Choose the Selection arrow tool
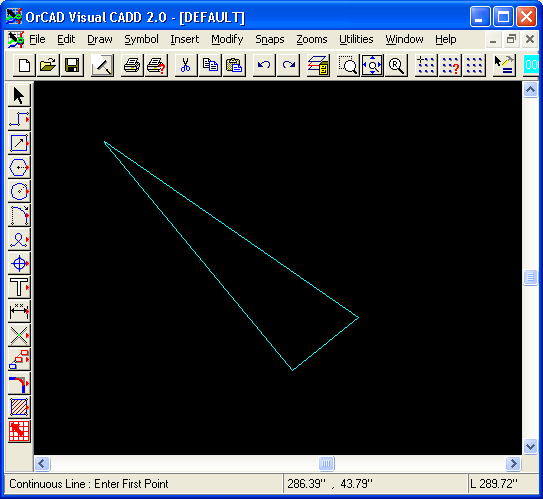 19,95
